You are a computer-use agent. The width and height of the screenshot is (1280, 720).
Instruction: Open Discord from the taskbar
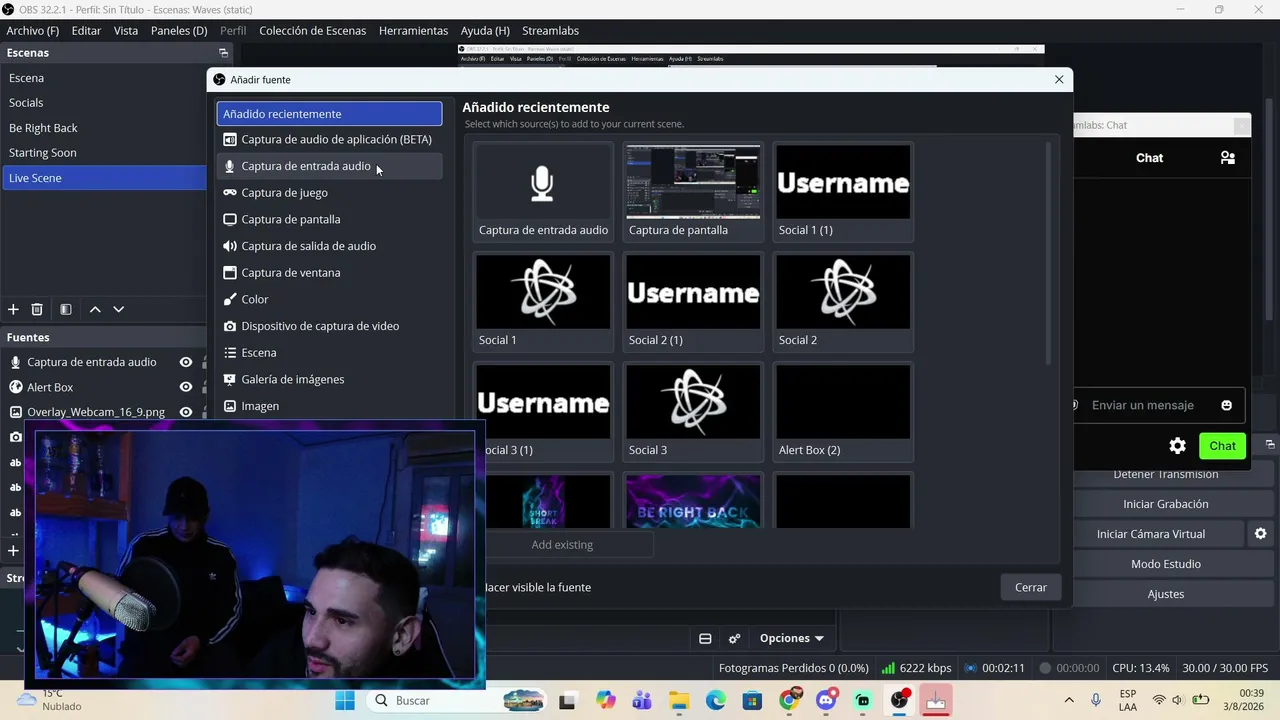[x=826, y=701]
